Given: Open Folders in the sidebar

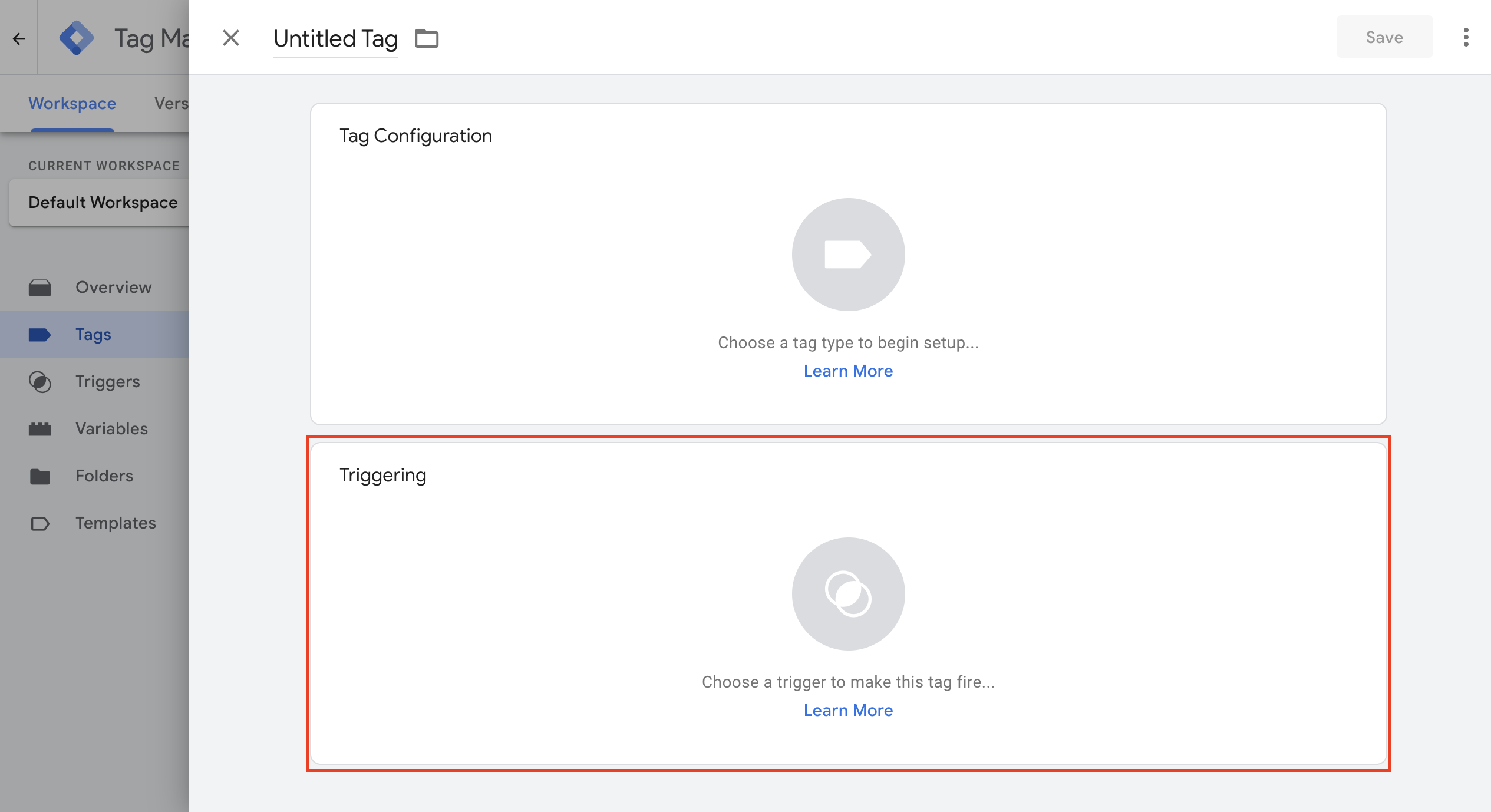Looking at the screenshot, I should (x=94, y=476).
